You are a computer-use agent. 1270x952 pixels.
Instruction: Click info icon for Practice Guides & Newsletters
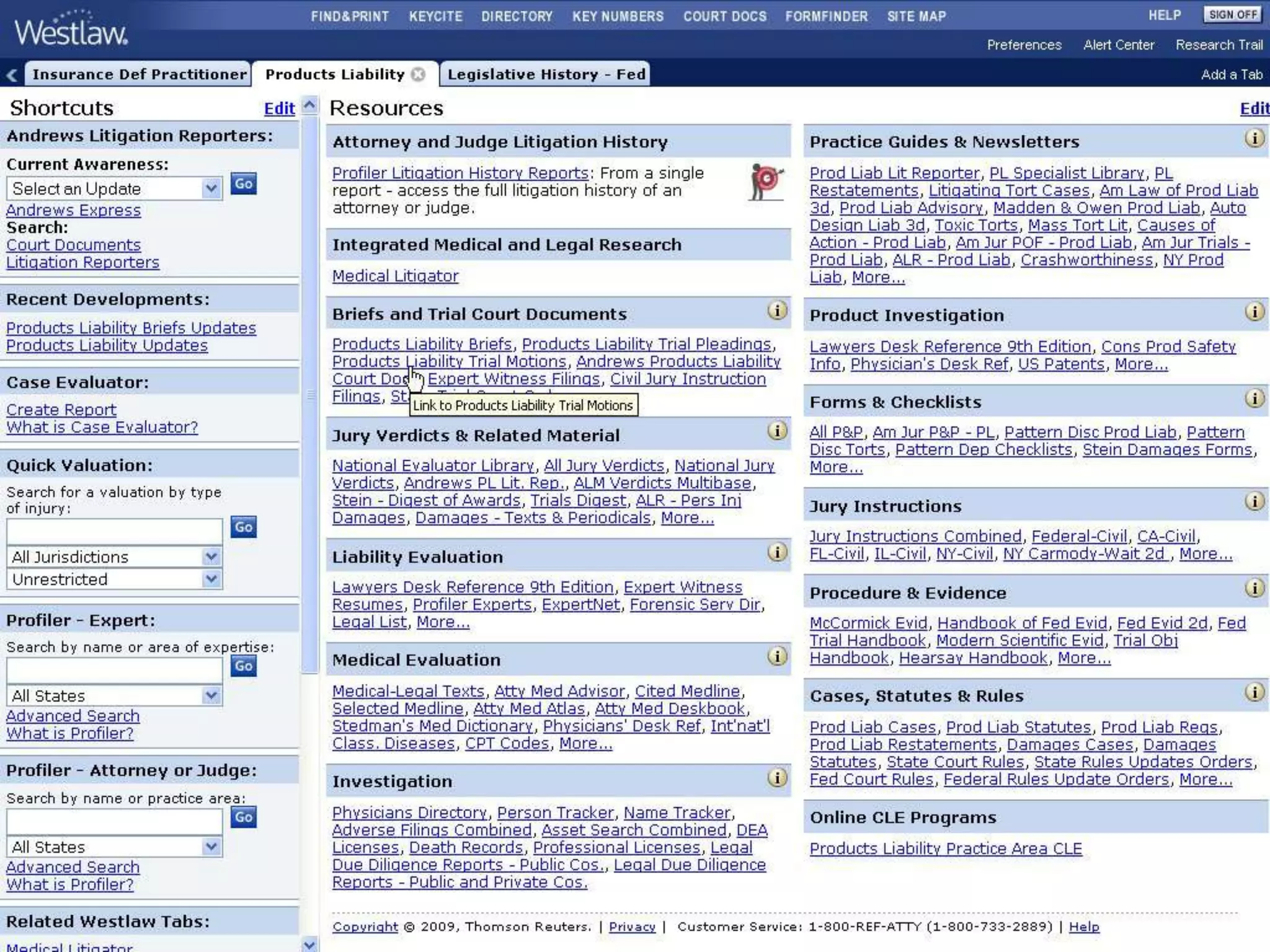(1254, 138)
